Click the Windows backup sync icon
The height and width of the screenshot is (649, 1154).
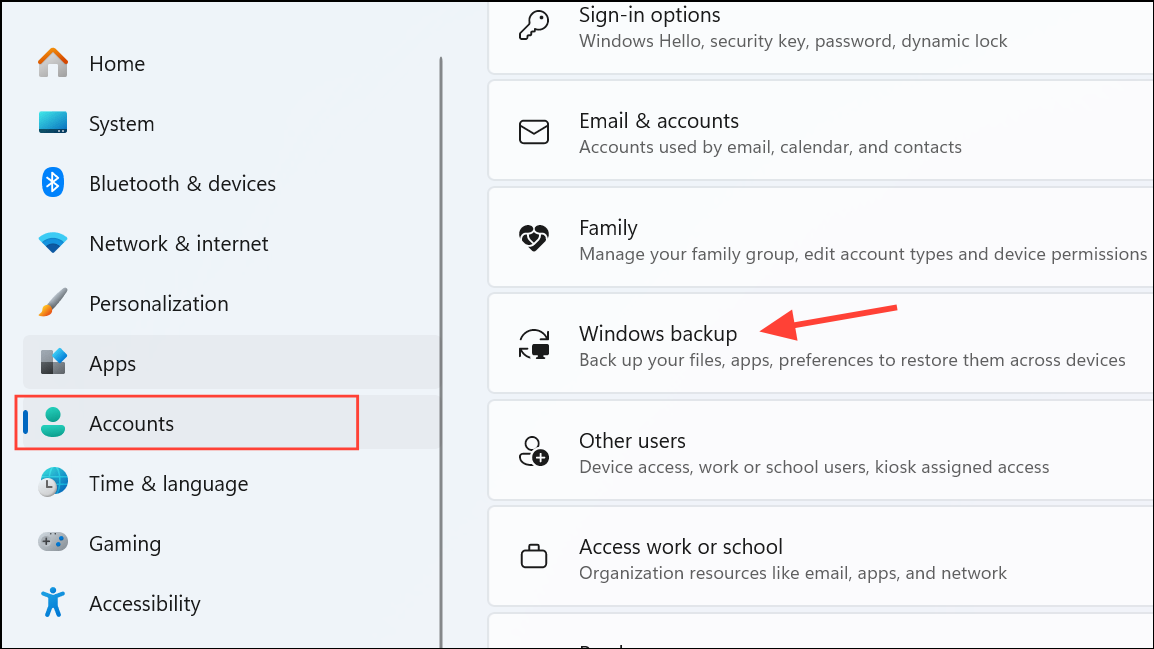tap(534, 344)
